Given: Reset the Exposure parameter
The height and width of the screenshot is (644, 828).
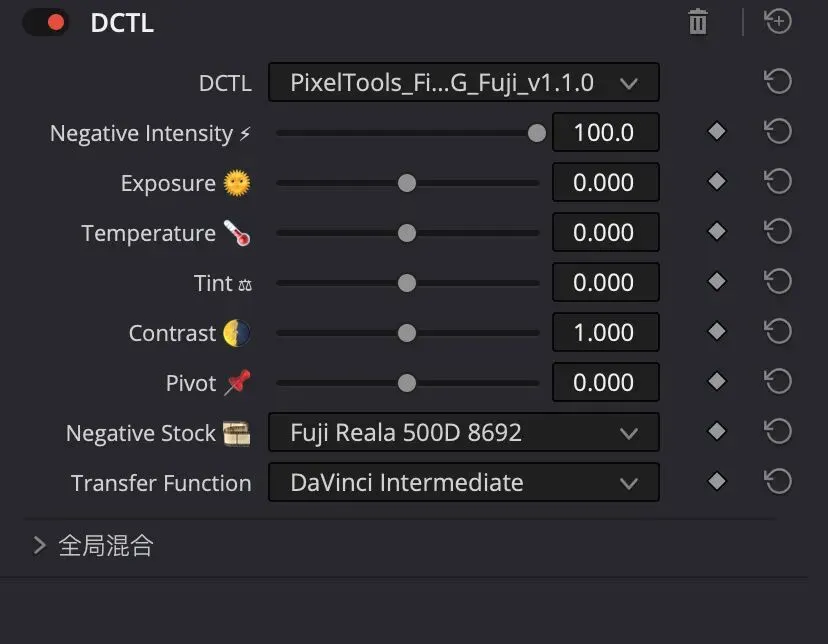Looking at the screenshot, I should [x=778, y=182].
